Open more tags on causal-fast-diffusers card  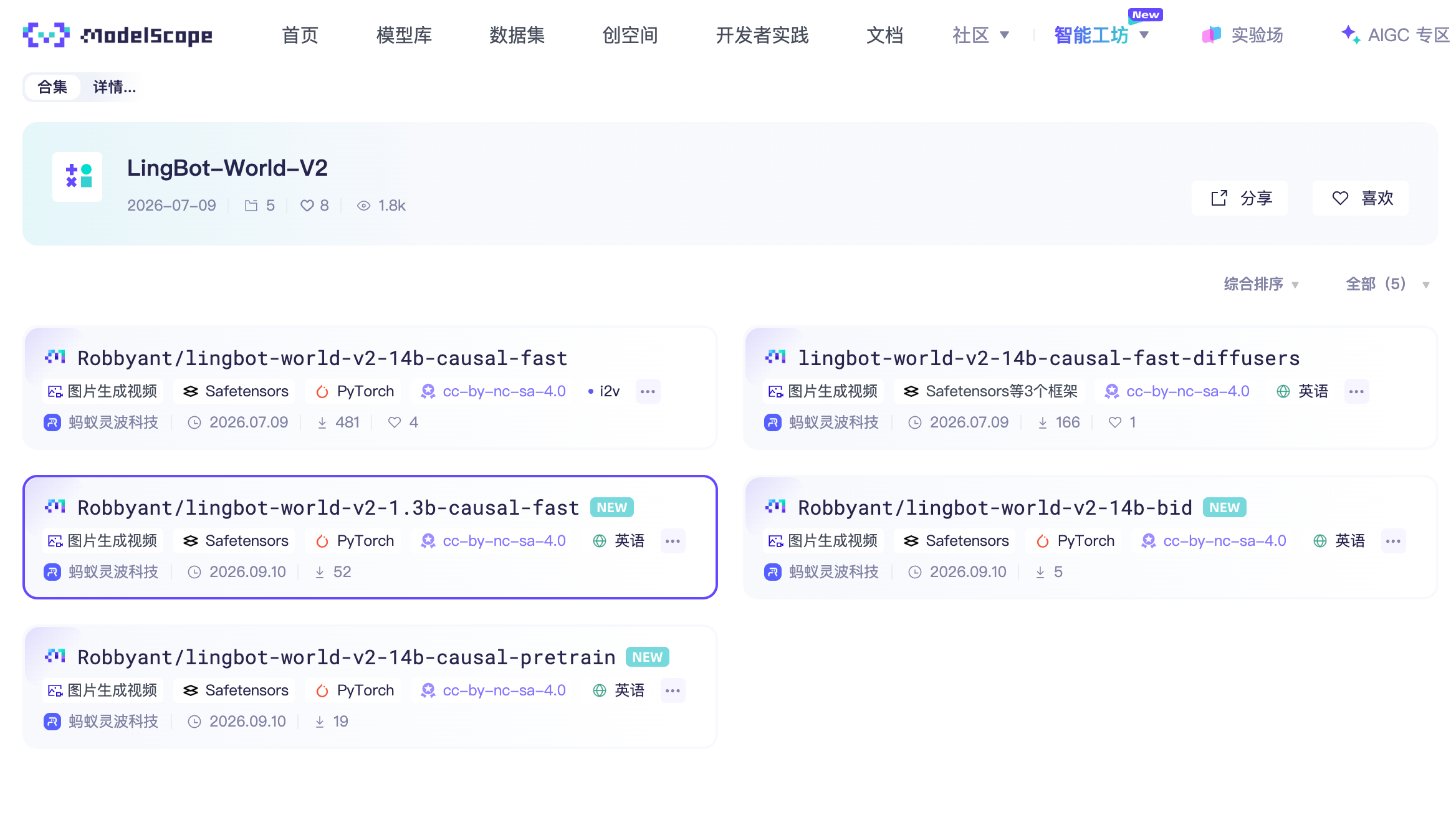tap(1356, 391)
